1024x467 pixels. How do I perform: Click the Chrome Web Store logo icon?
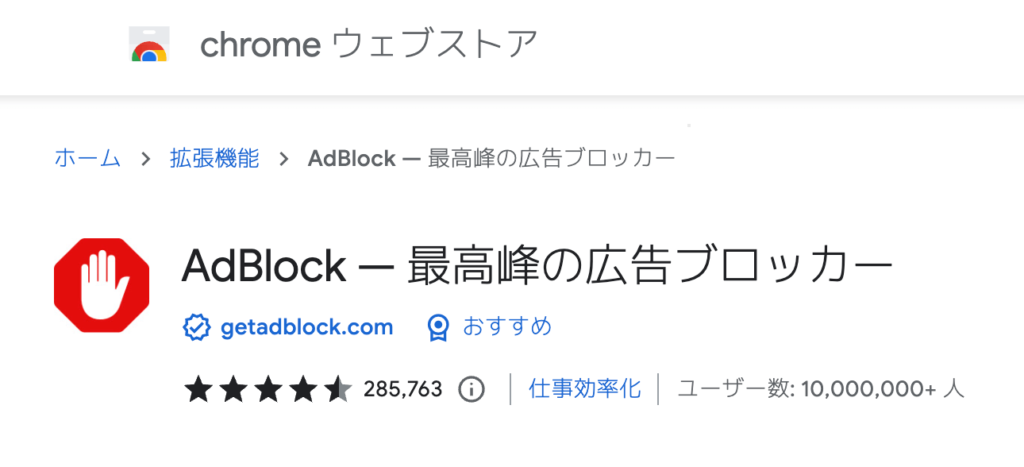click(149, 44)
